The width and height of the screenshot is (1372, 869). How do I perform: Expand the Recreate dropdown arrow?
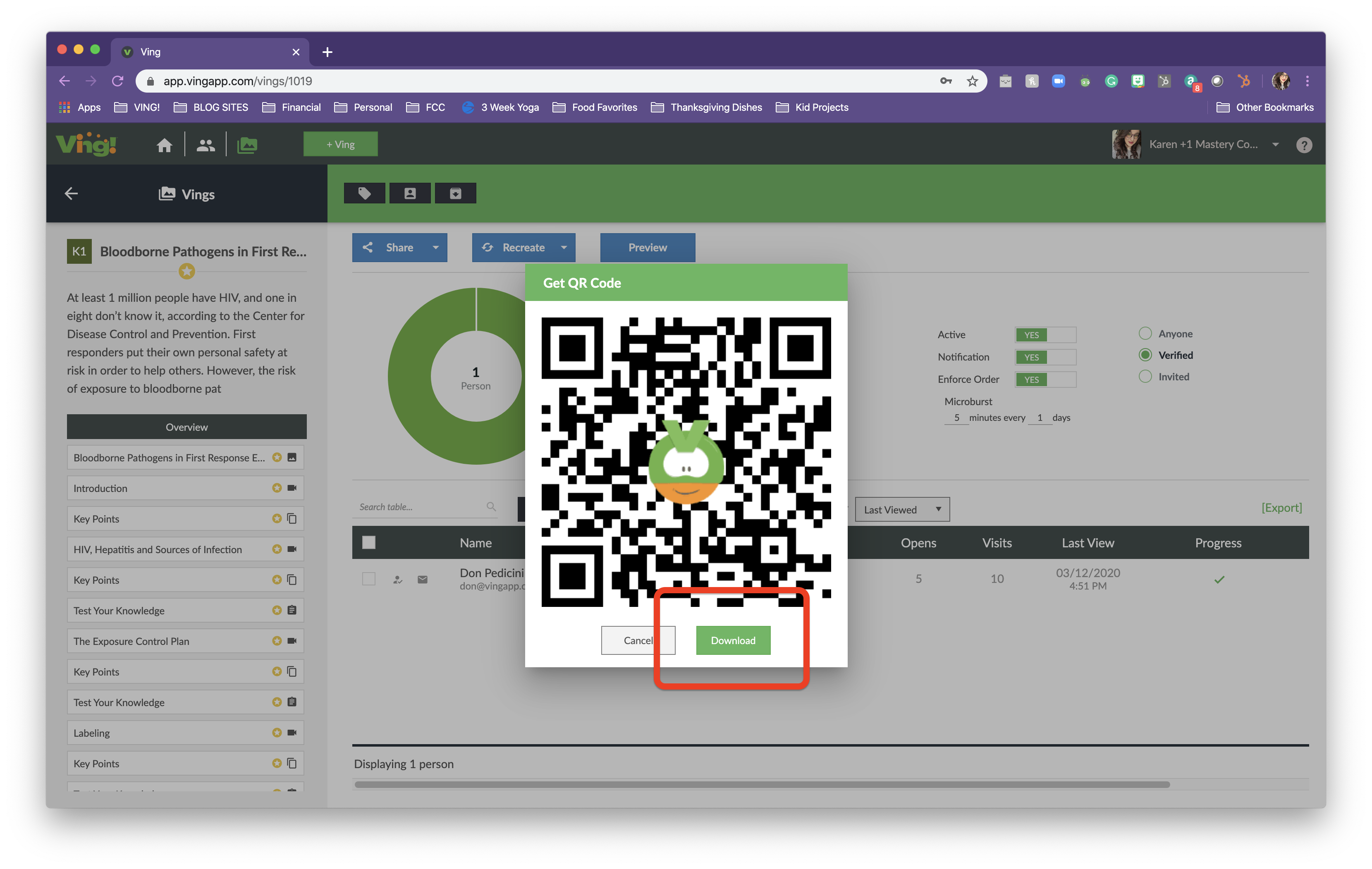click(564, 247)
